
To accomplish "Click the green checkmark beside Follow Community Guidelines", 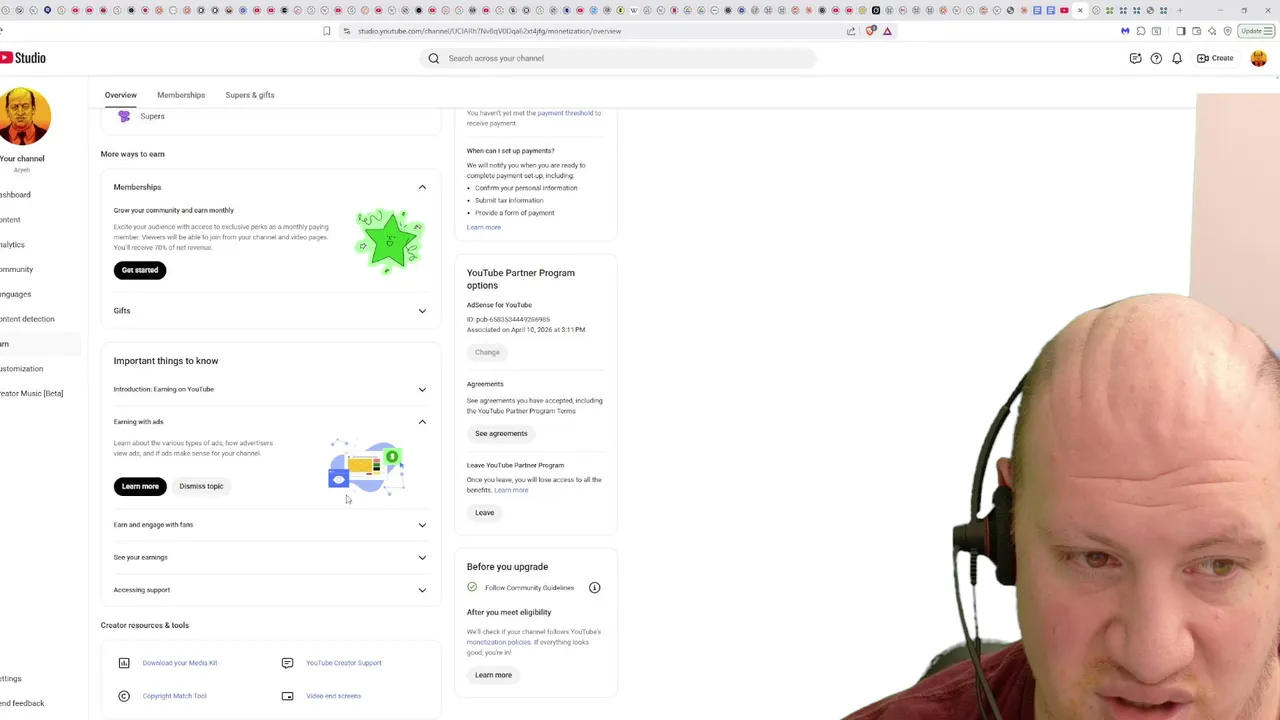I will click(x=472, y=587).
